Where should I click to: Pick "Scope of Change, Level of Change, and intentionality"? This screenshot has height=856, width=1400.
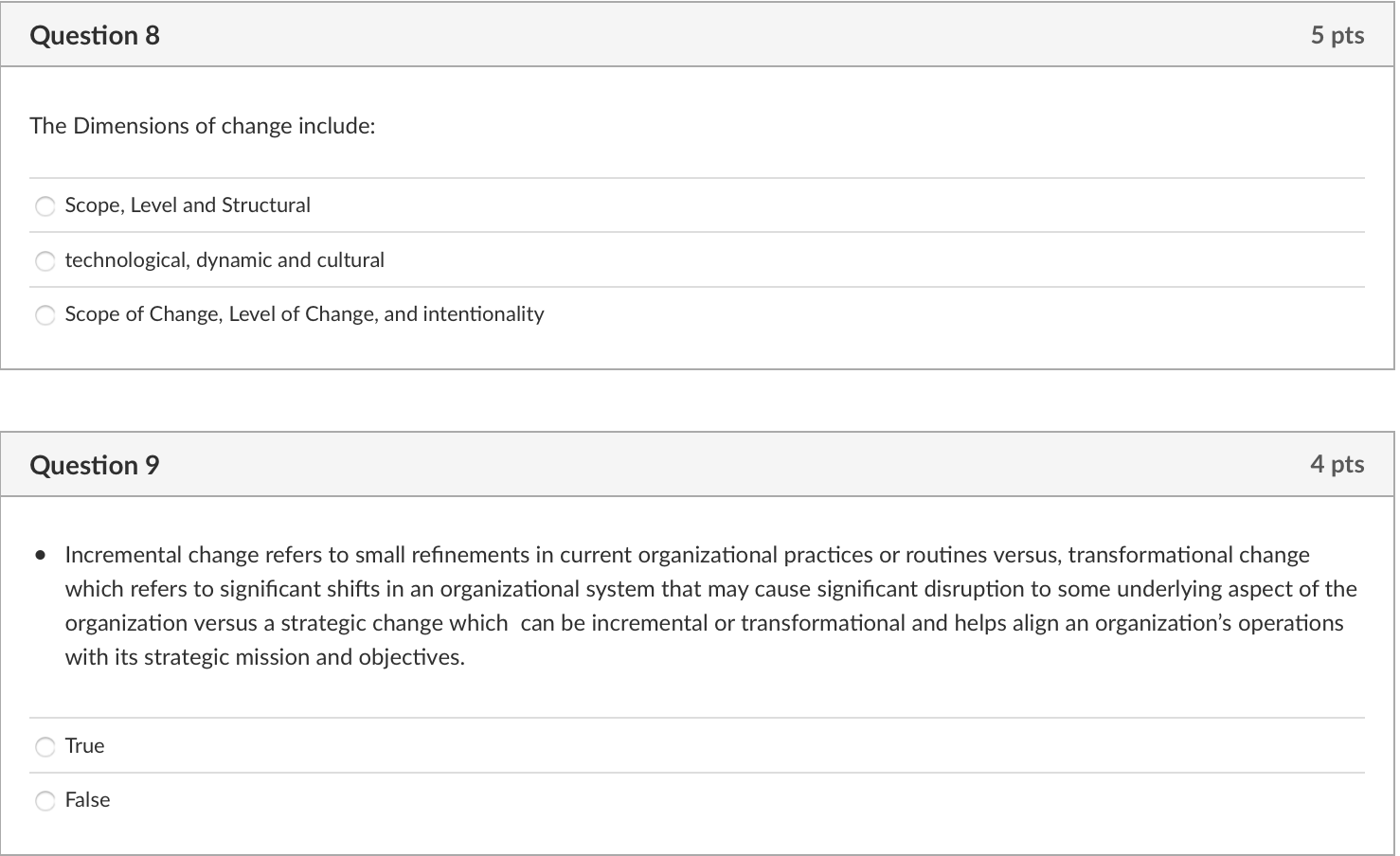click(45, 314)
